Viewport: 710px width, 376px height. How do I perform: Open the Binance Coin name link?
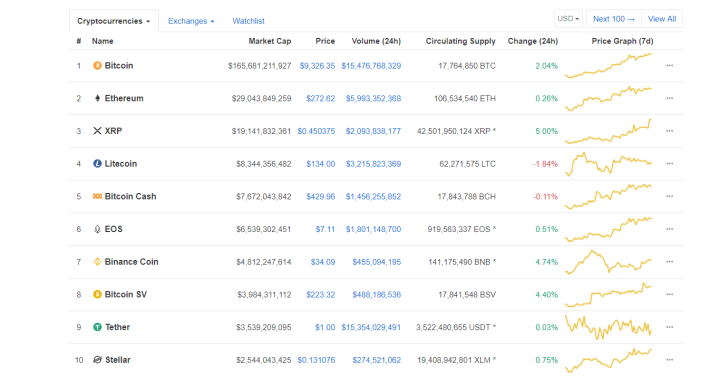tap(132, 262)
